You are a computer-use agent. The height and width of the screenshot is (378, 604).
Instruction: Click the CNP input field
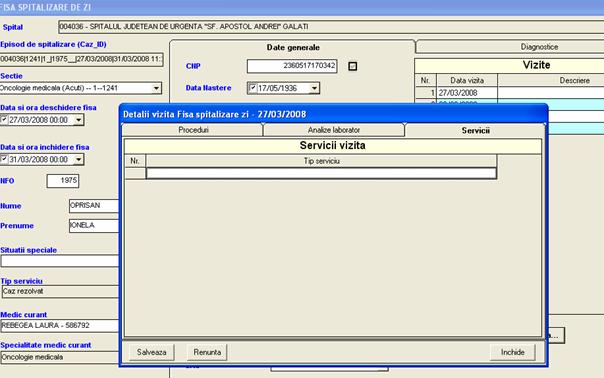[292, 66]
